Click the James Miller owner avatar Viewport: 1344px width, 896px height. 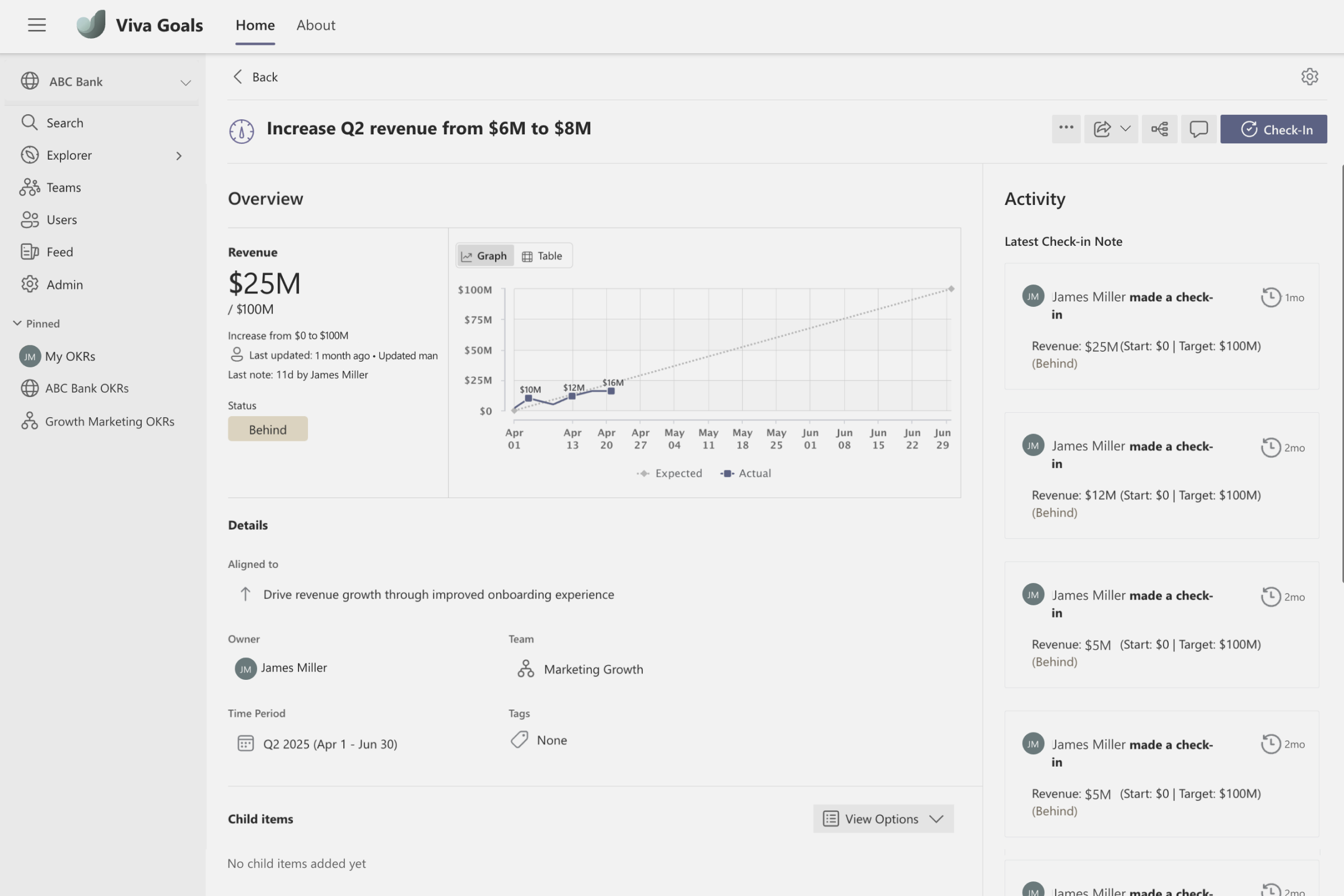(246, 669)
